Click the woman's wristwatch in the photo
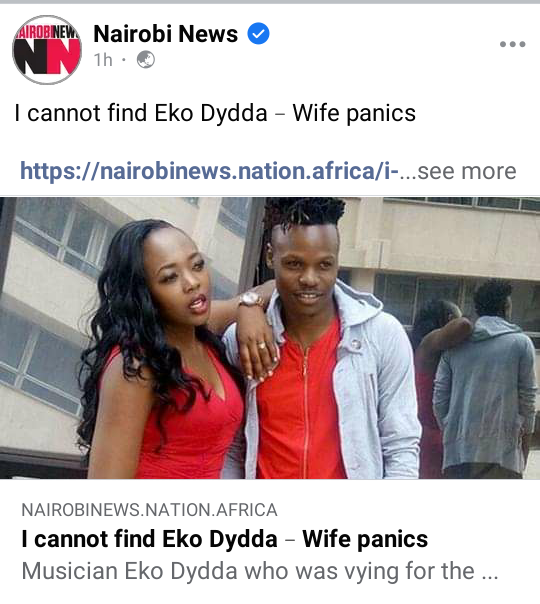The image size is (540, 604). click(250, 299)
